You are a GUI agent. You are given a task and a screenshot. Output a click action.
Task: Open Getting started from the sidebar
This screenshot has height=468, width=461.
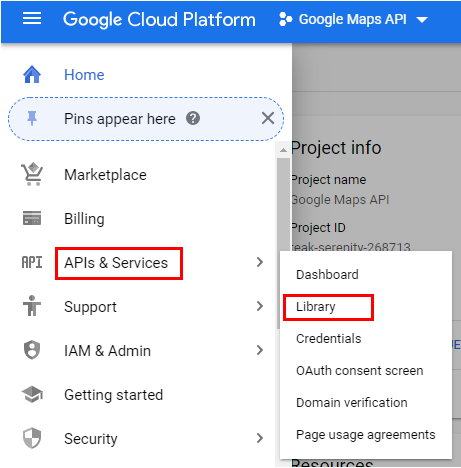(x=113, y=395)
